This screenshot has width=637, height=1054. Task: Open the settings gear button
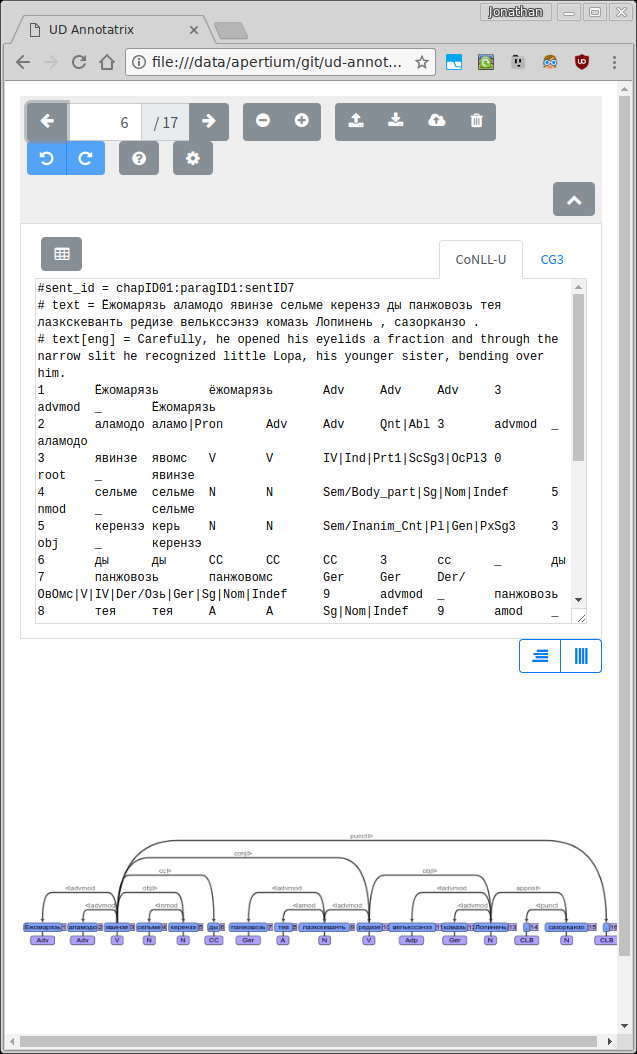pyautogui.click(x=193, y=158)
